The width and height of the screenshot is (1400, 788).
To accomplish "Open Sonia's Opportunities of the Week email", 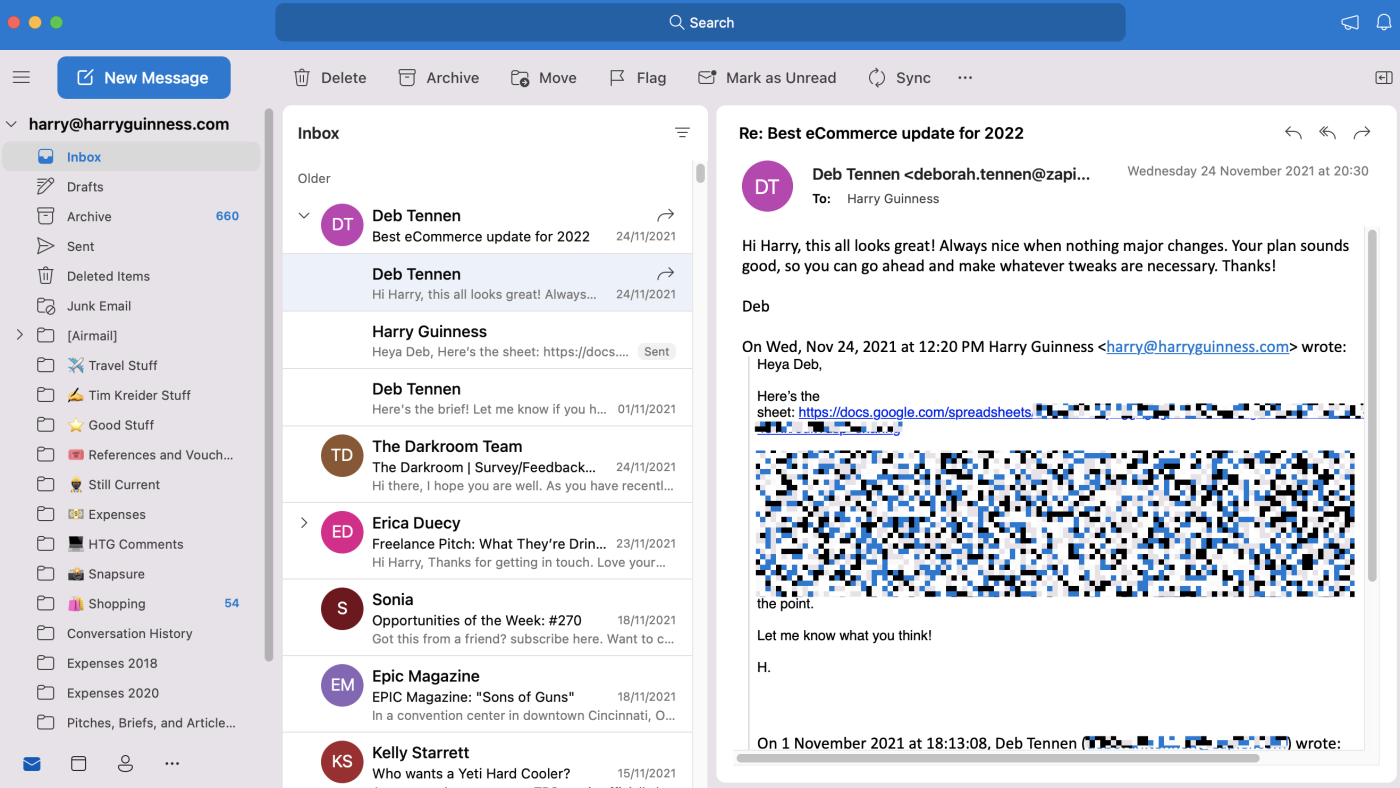I will 487,618.
